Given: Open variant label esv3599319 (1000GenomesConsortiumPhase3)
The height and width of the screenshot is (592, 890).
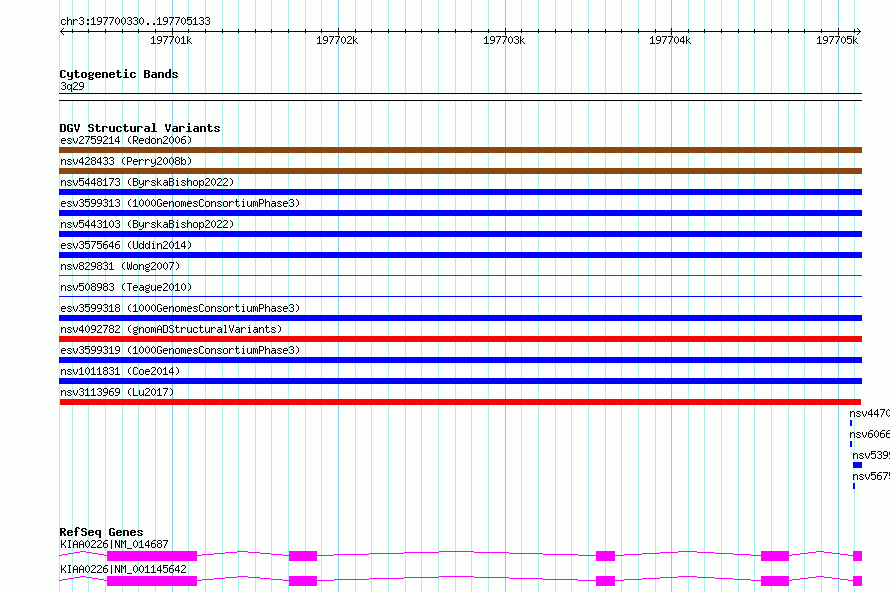Looking at the screenshot, I should pyautogui.click(x=180, y=350).
